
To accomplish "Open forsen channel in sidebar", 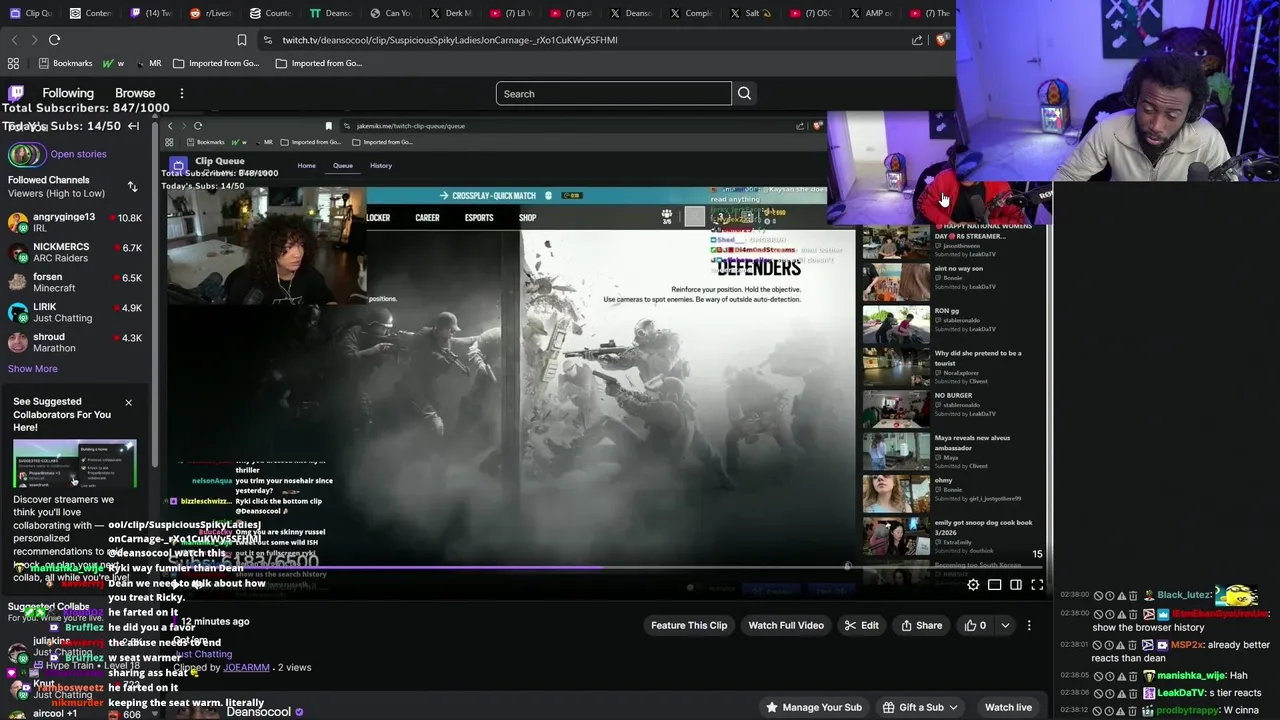I will tap(76, 282).
